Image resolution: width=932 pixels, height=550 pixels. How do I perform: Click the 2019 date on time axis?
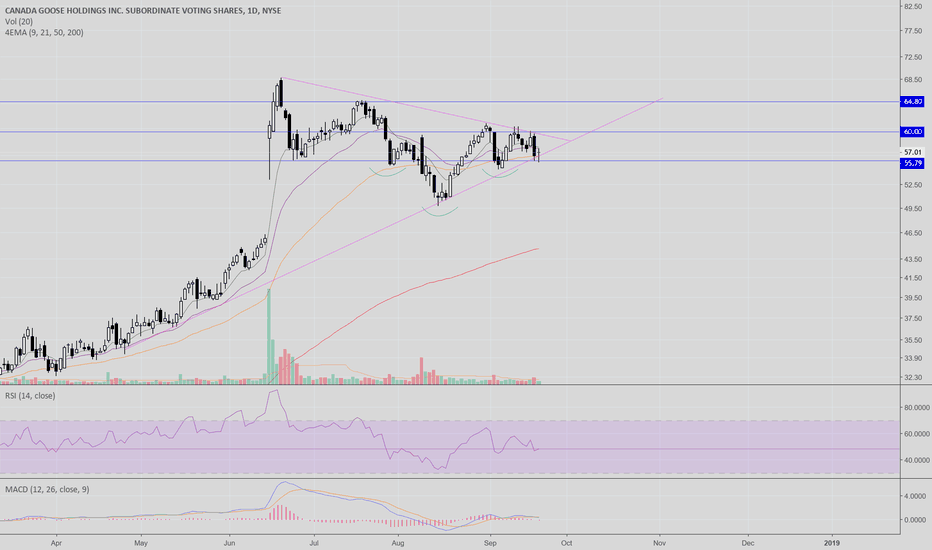pos(832,543)
